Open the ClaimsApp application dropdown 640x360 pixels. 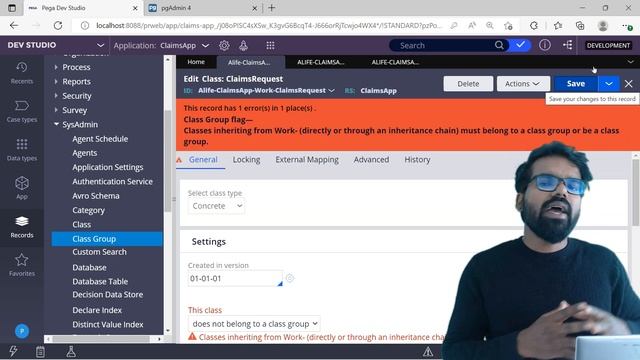tap(205, 45)
